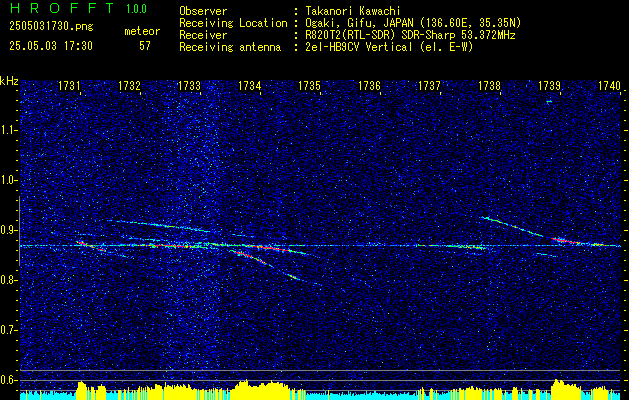Viewport: 629px width, 400px height.
Task: Click the 1734 time marker
Action: pos(250,86)
